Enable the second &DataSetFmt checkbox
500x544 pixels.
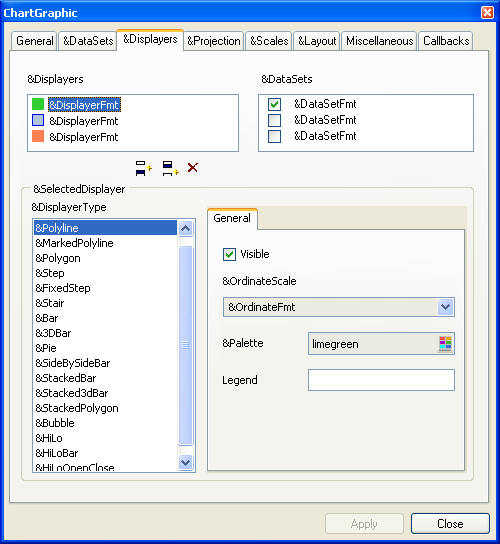pos(274,120)
